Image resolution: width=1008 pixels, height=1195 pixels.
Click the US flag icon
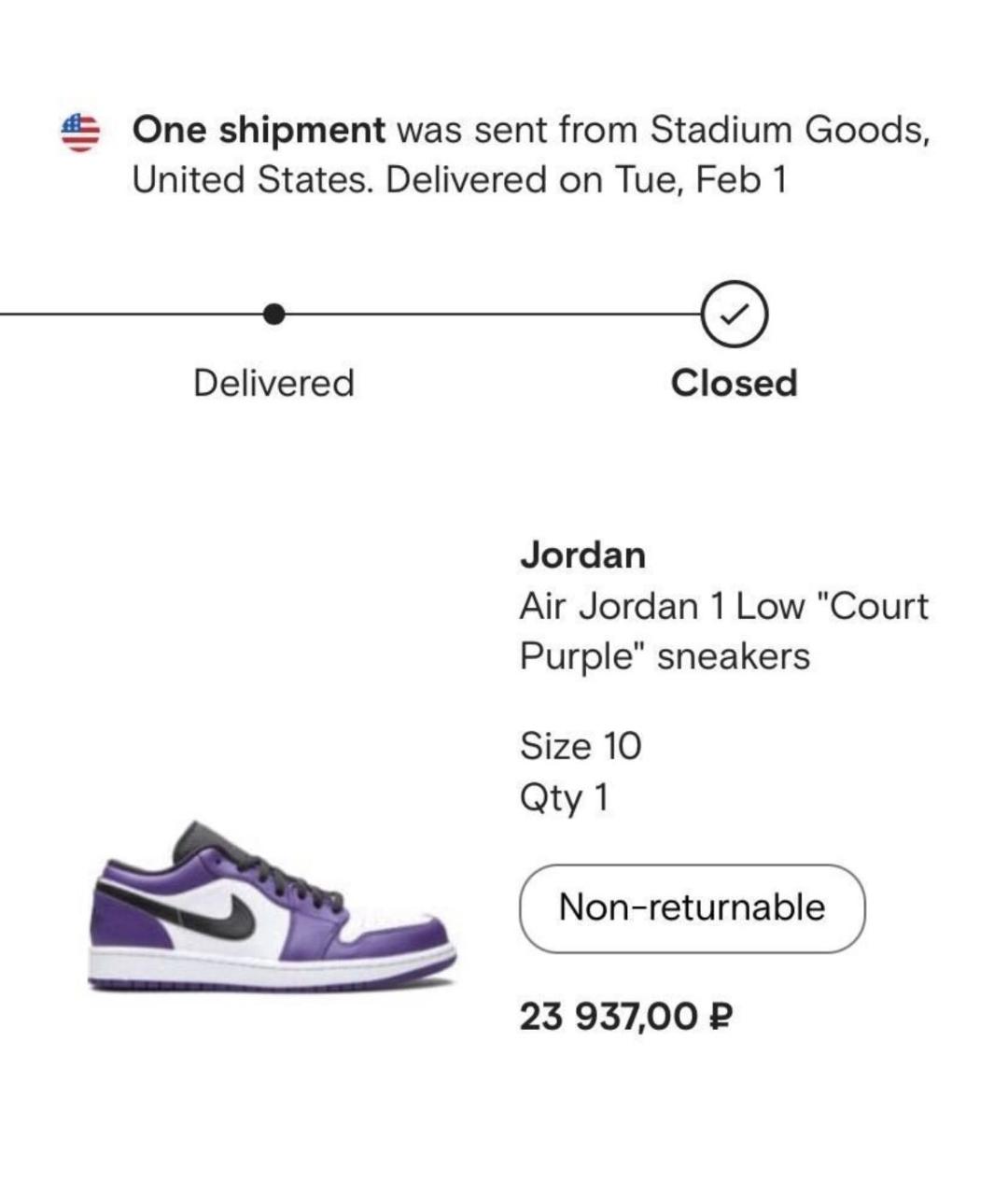pos(80,132)
